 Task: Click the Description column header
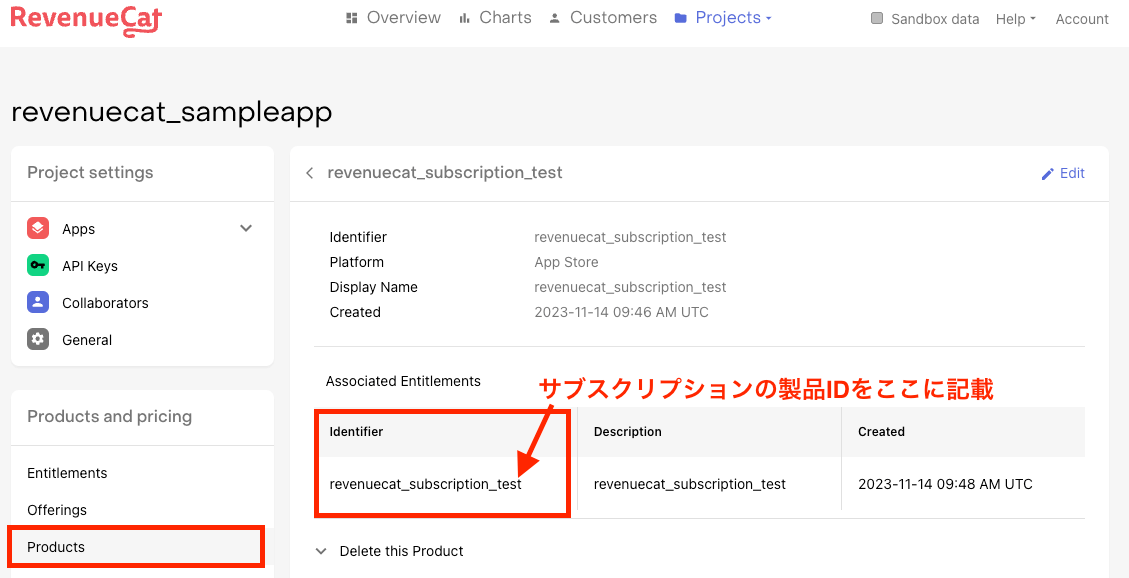(x=627, y=432)
